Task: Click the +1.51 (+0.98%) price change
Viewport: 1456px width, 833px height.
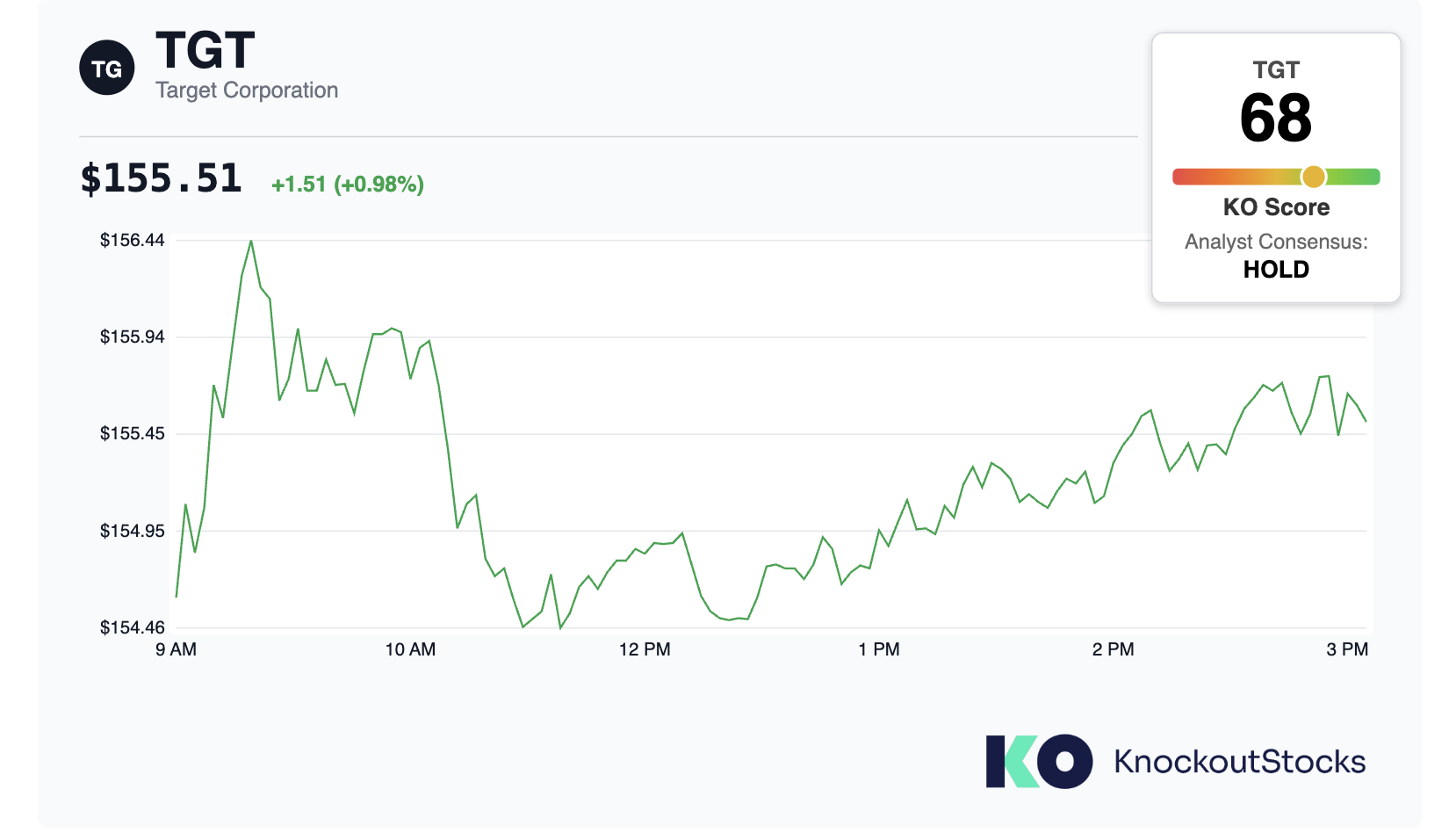Action: (348, 185)
